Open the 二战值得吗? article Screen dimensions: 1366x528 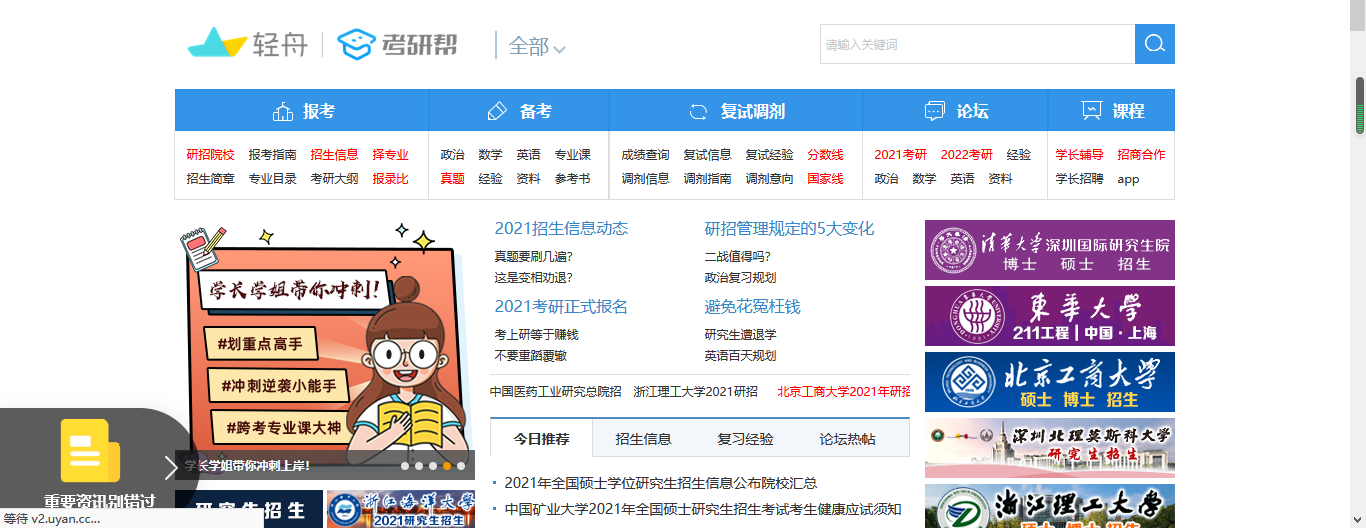click(737, 257)
